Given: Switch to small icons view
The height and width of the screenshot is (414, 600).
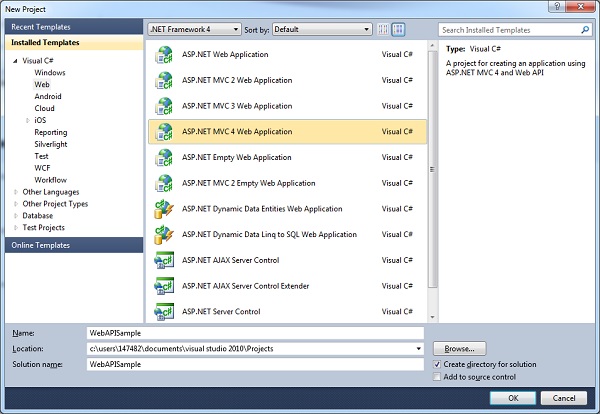Looking at the screenshot, I should click(383, 29).
